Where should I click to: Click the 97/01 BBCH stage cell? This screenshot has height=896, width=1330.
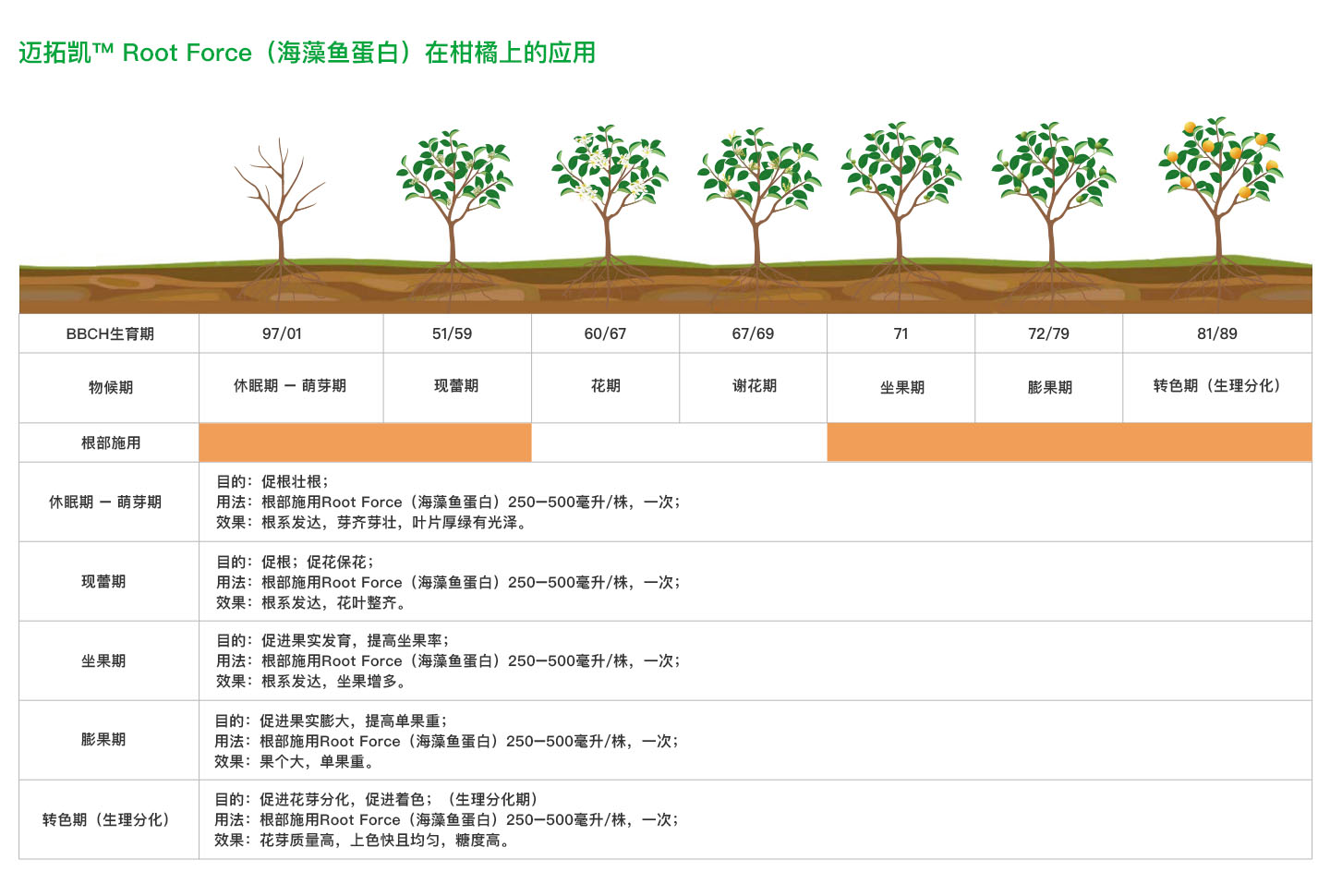click(x=282, y=333)
